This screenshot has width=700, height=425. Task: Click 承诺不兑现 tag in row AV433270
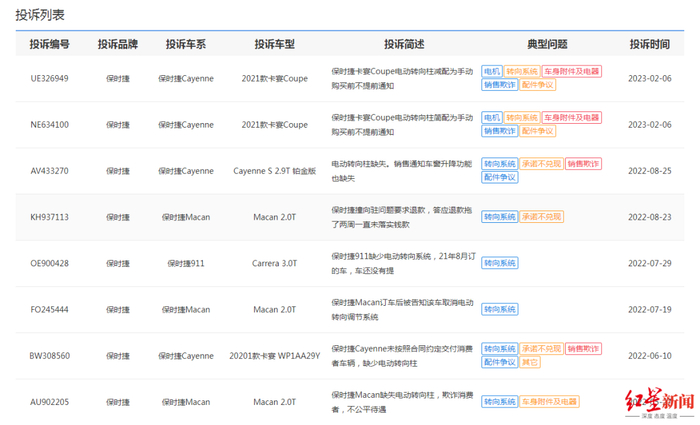542,164
